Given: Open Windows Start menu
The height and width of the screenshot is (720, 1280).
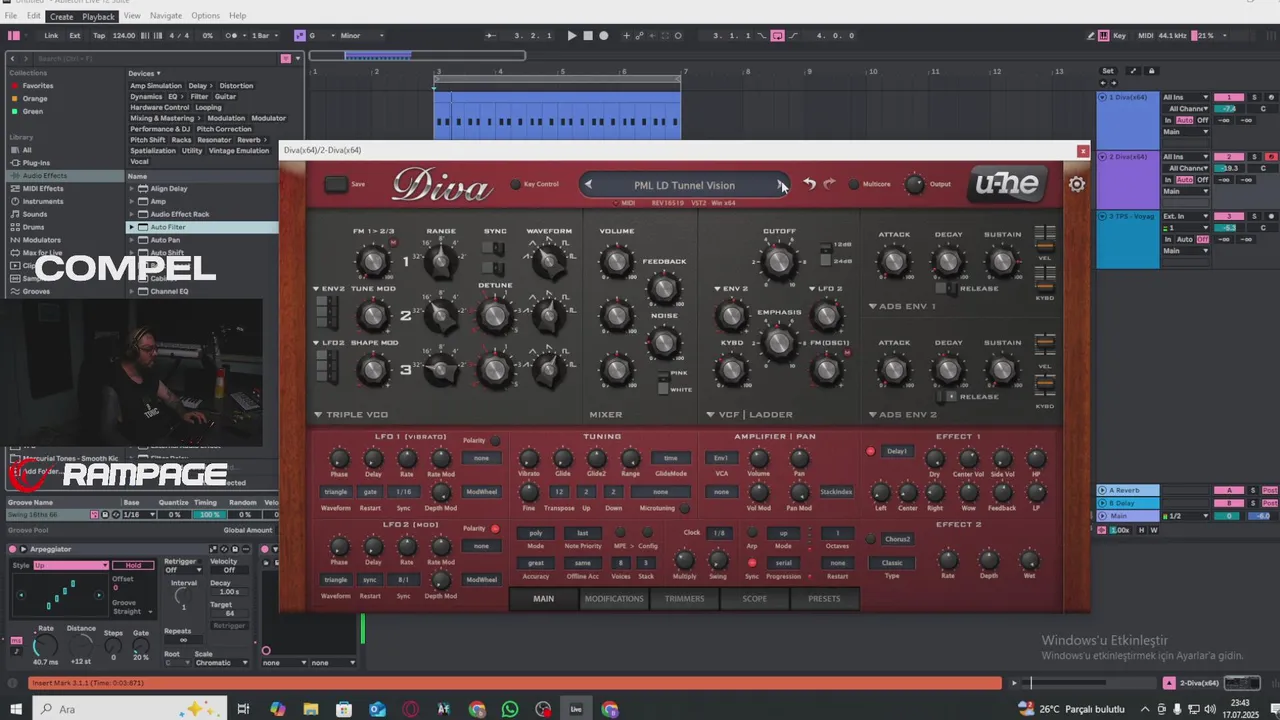Looking at the screenshot, I should 16,709.
